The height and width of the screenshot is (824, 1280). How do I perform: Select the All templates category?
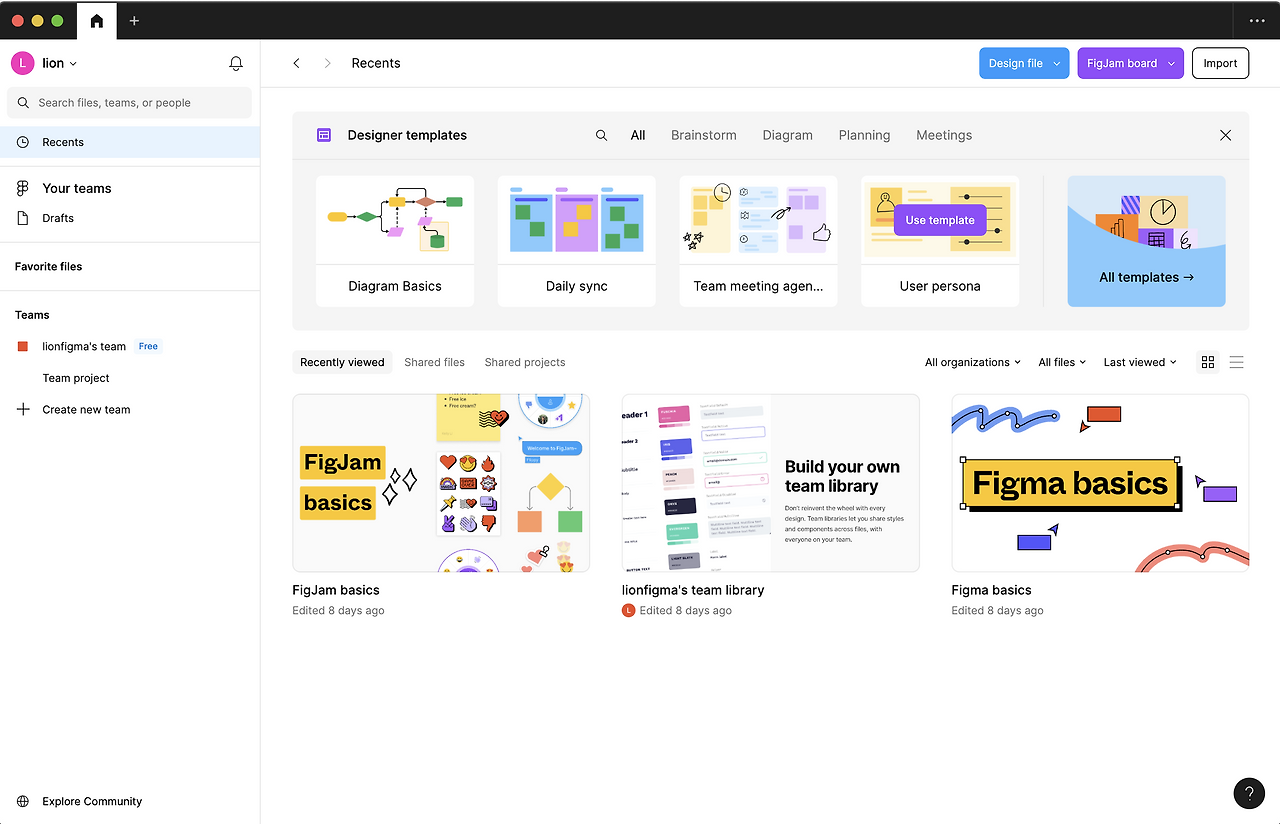(x=638, y=135)
